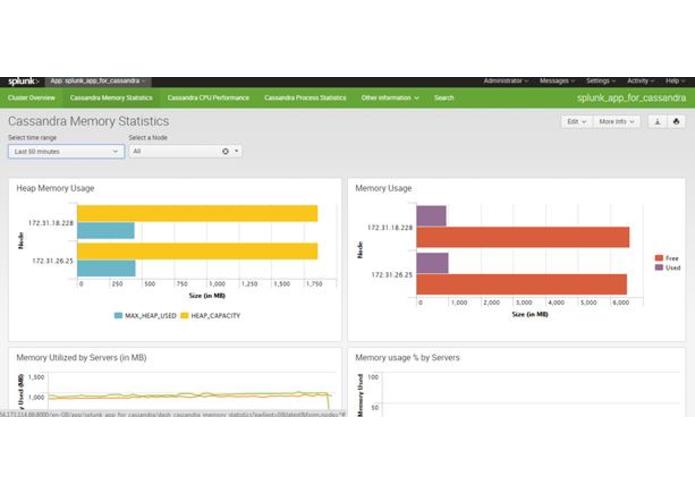Go to the Cluster Overview tab

point(31,98)
